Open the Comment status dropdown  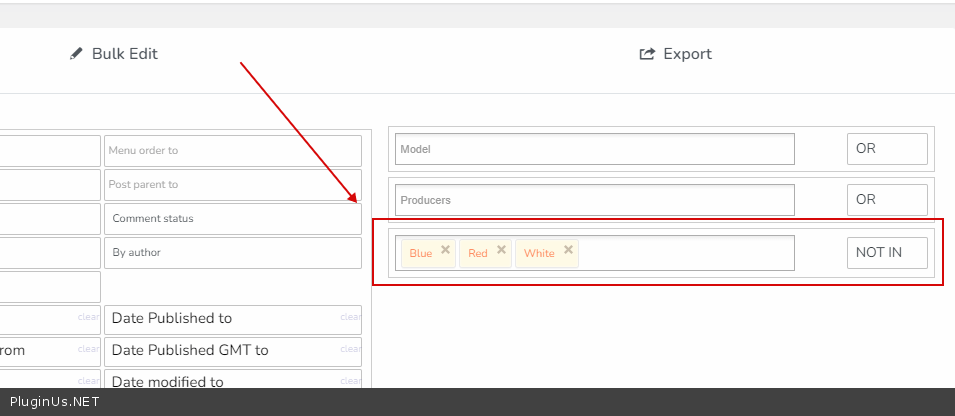click(x=232, y=219)
